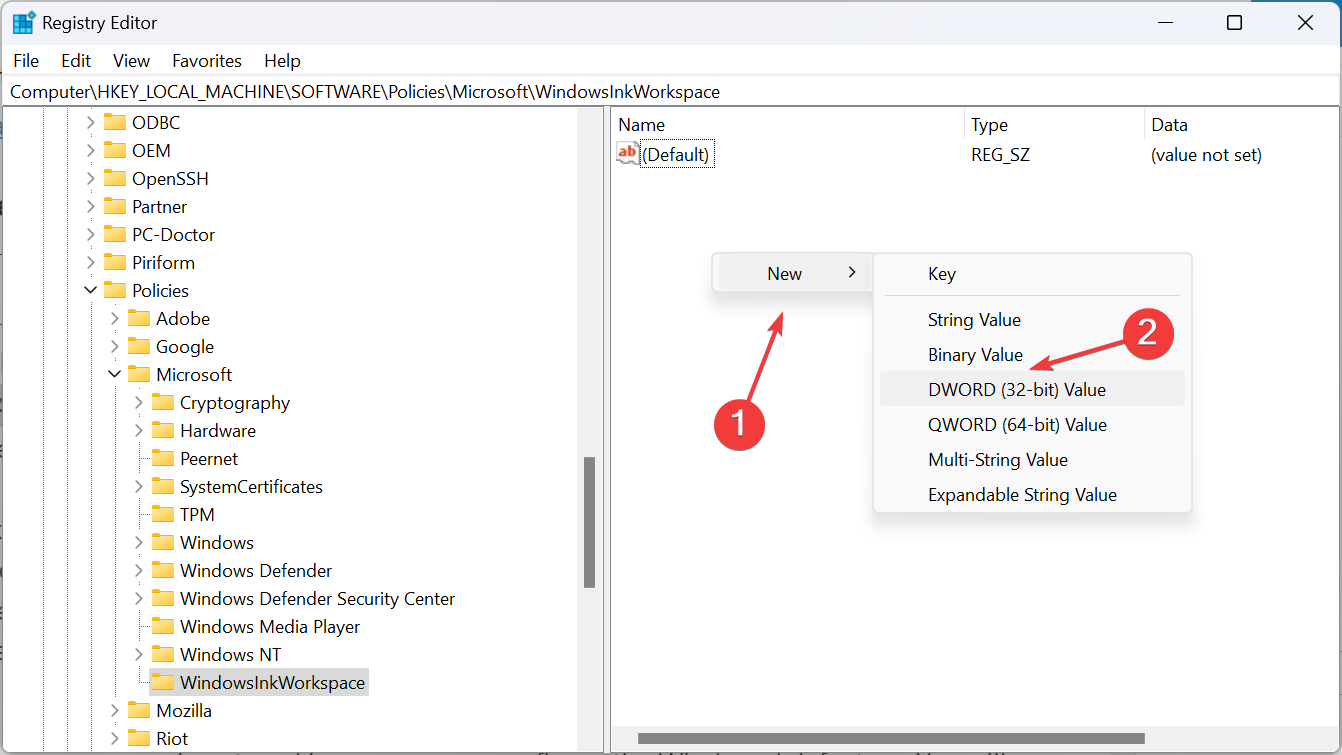Image resolution: width=1342 pixels, height=755 pixels.
Task: Click the Partner folder icon
Action: 115,207
